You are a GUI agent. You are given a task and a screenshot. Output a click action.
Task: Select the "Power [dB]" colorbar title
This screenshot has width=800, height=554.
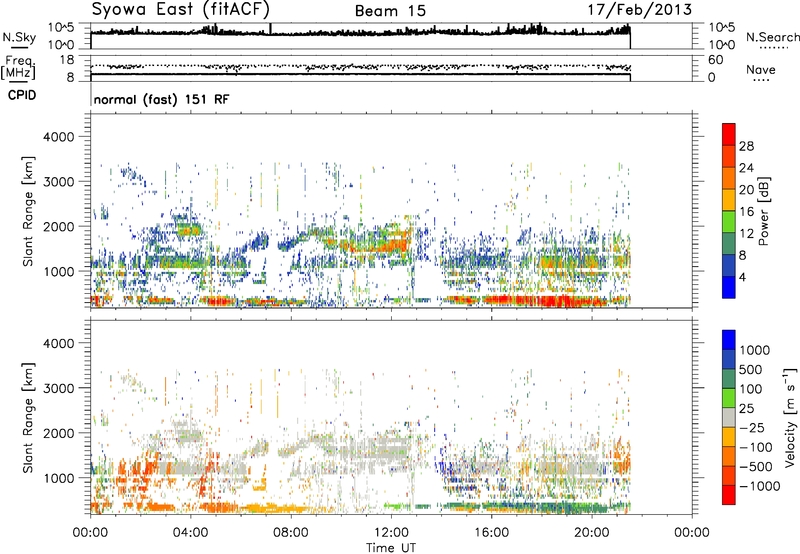click(763, 211)
